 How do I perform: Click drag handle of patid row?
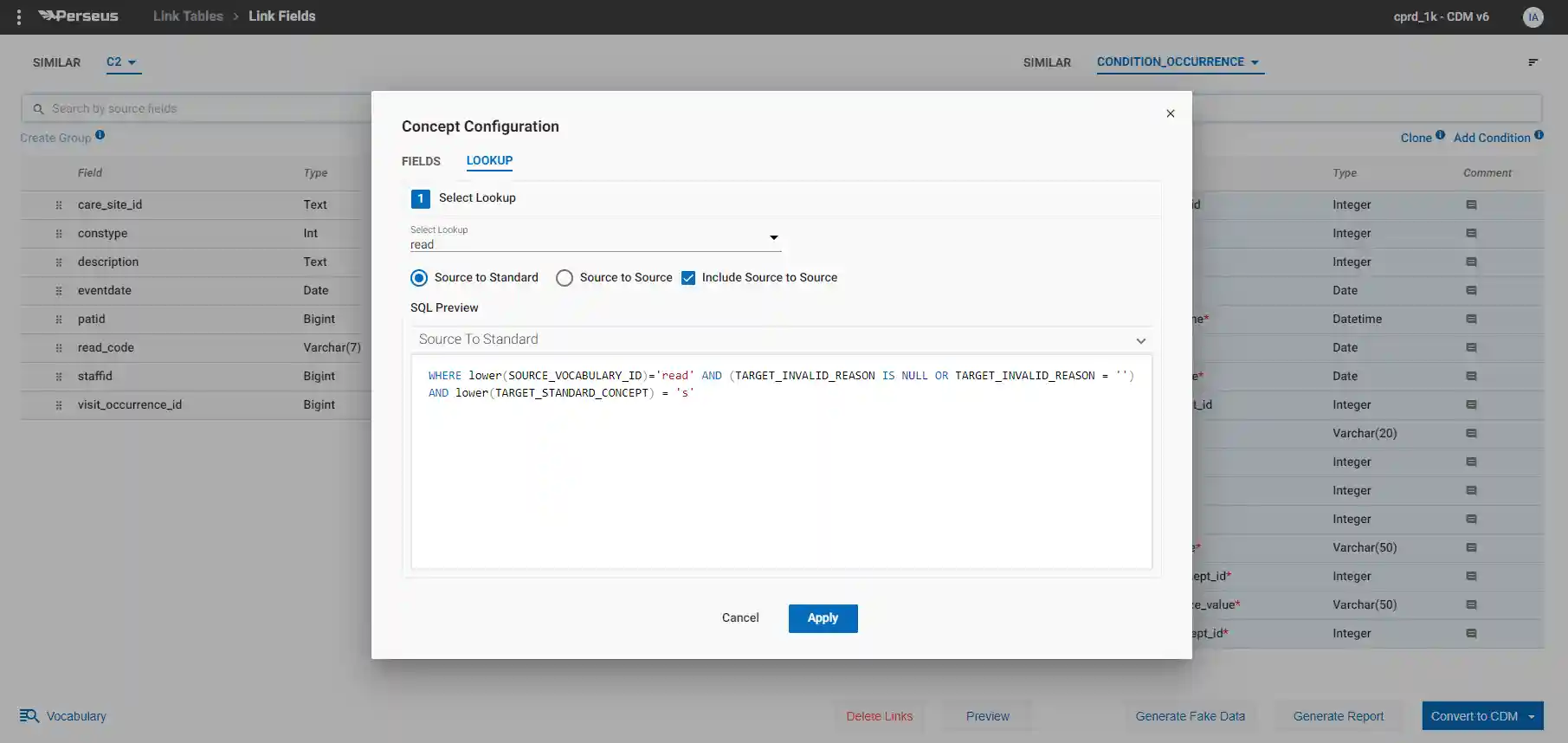click(59, 320)
